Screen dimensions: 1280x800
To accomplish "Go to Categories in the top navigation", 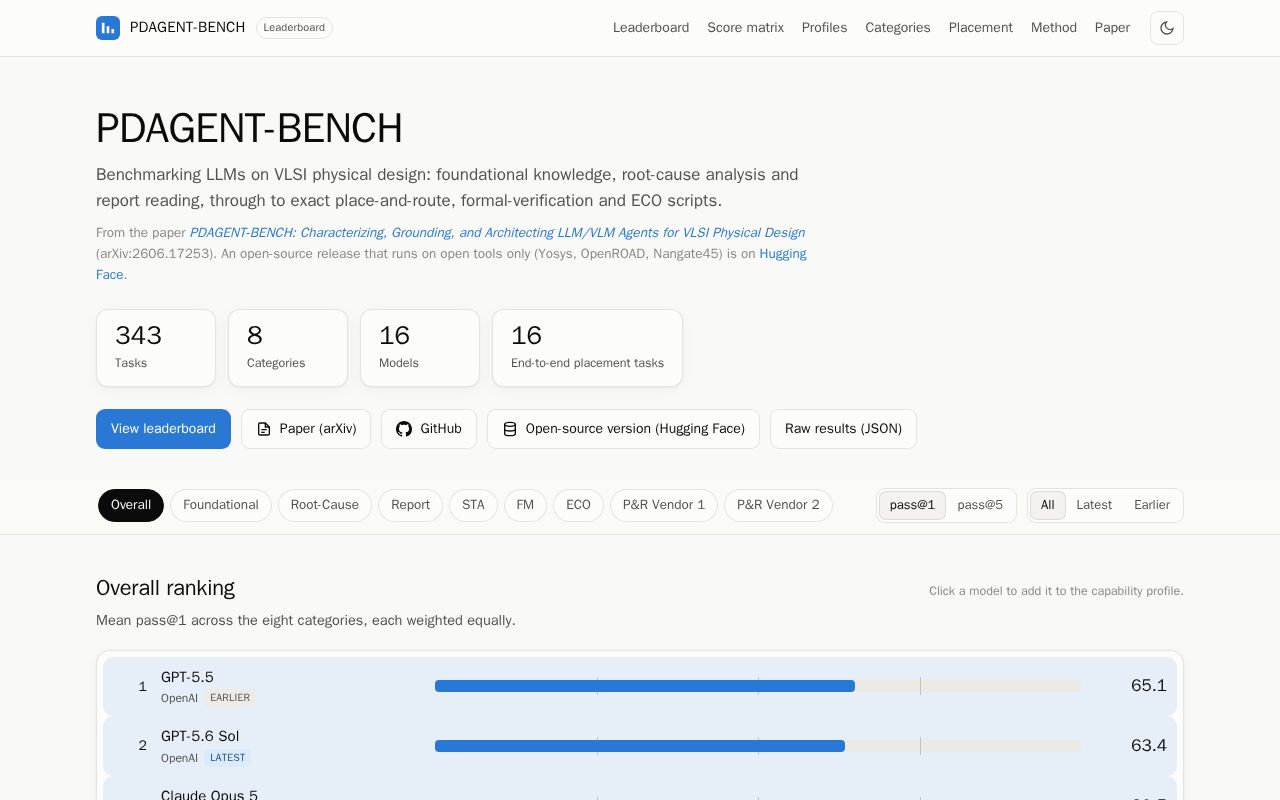I will 898,28.
